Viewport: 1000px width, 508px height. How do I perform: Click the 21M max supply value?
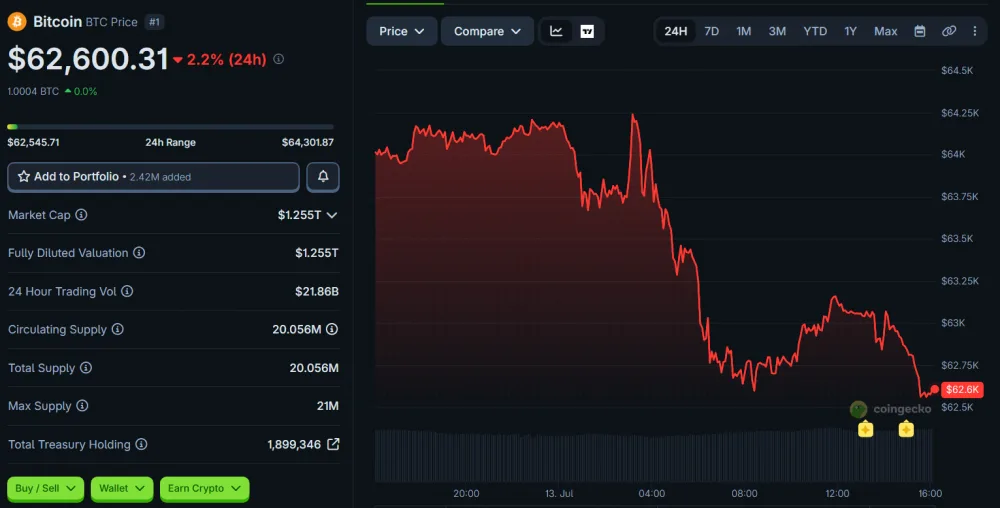[328, 406]
